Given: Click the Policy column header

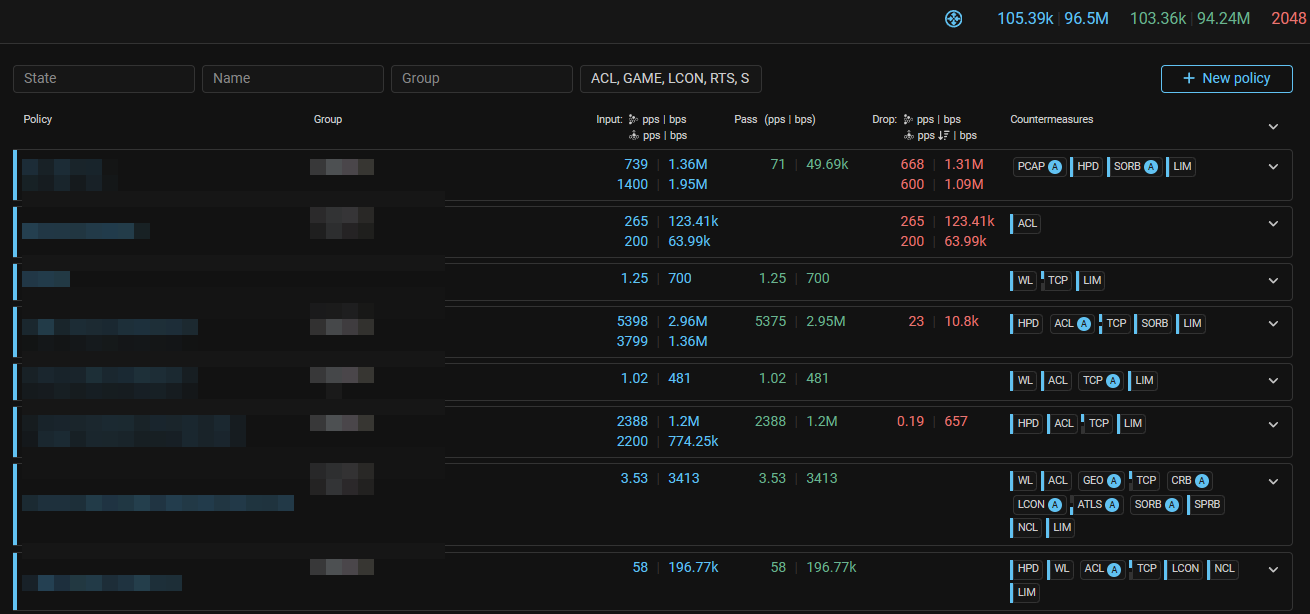Looking at the screenshot, I should point(38,119).
